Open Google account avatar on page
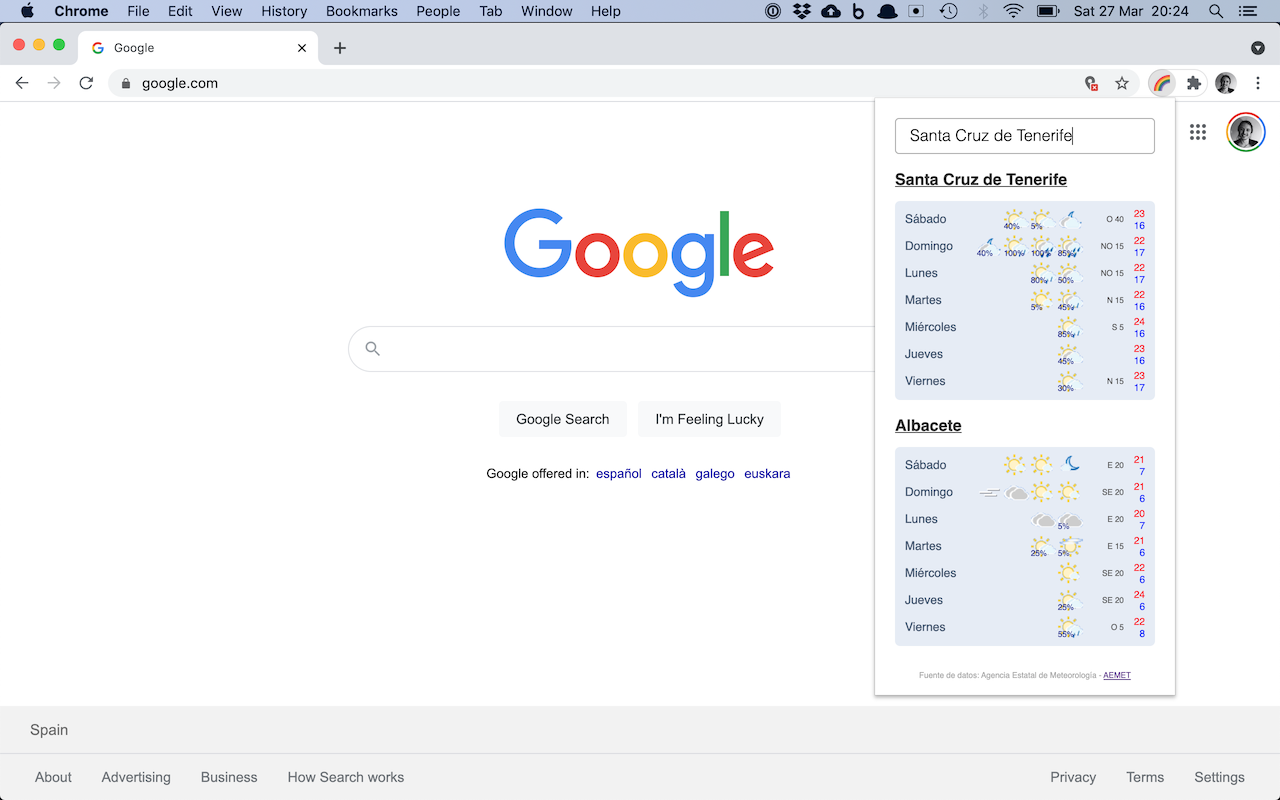The height and width of the screenshot is (800, 1280). (1246, 132)
